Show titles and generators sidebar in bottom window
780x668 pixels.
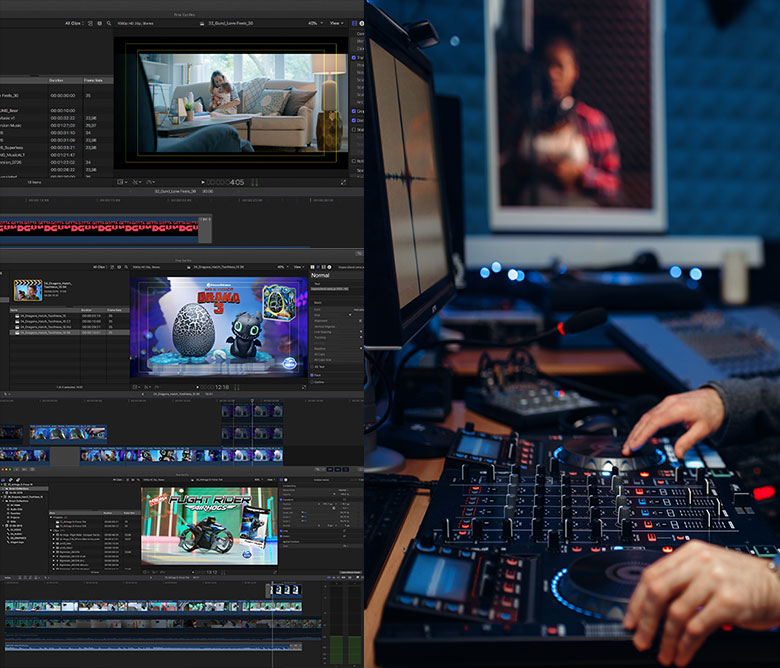coord(16,480)
